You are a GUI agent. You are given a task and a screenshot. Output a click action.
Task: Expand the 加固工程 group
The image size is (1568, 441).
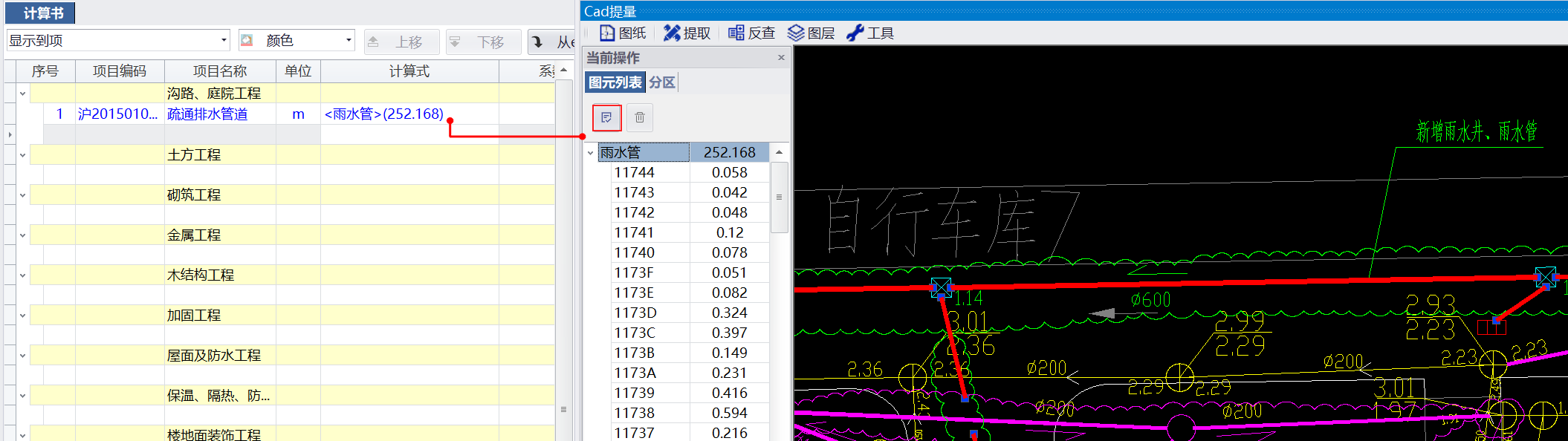(22, 316)
